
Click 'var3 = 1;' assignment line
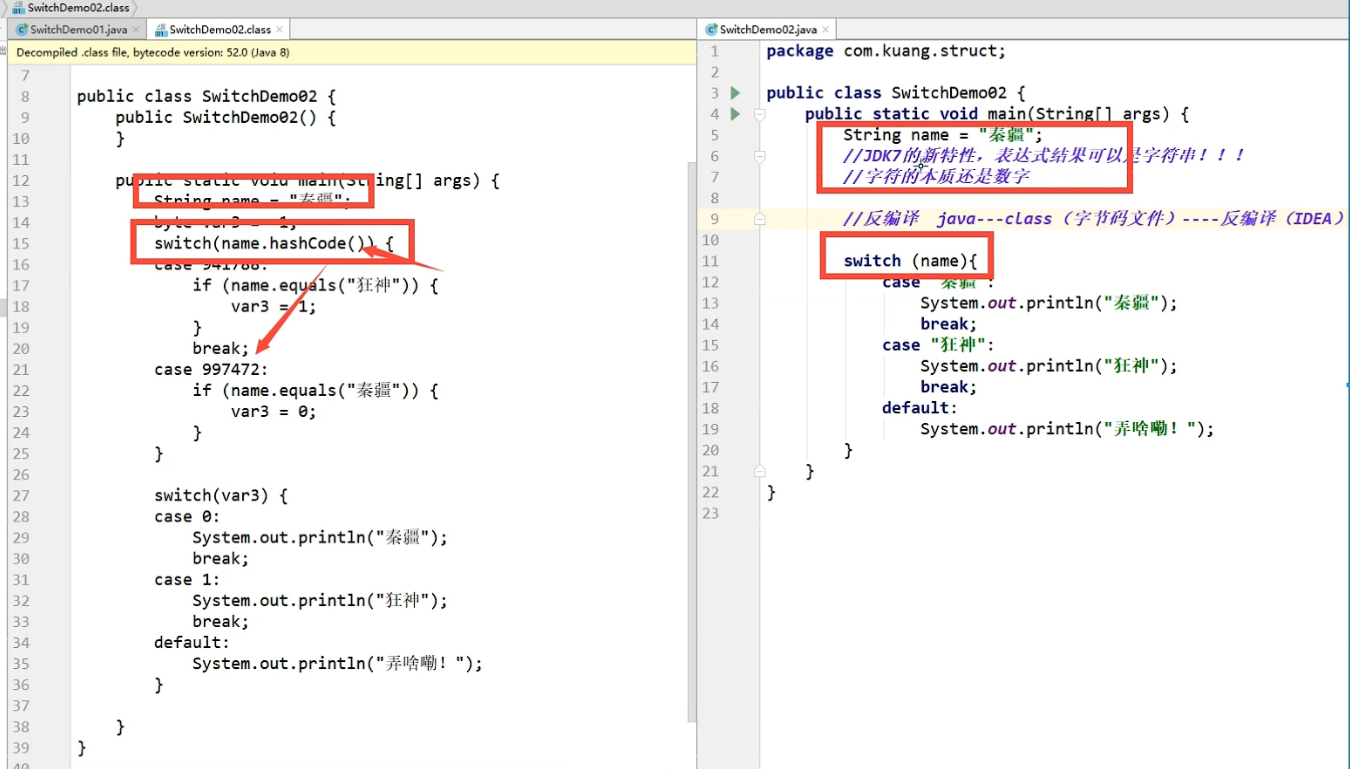[273, 307]
